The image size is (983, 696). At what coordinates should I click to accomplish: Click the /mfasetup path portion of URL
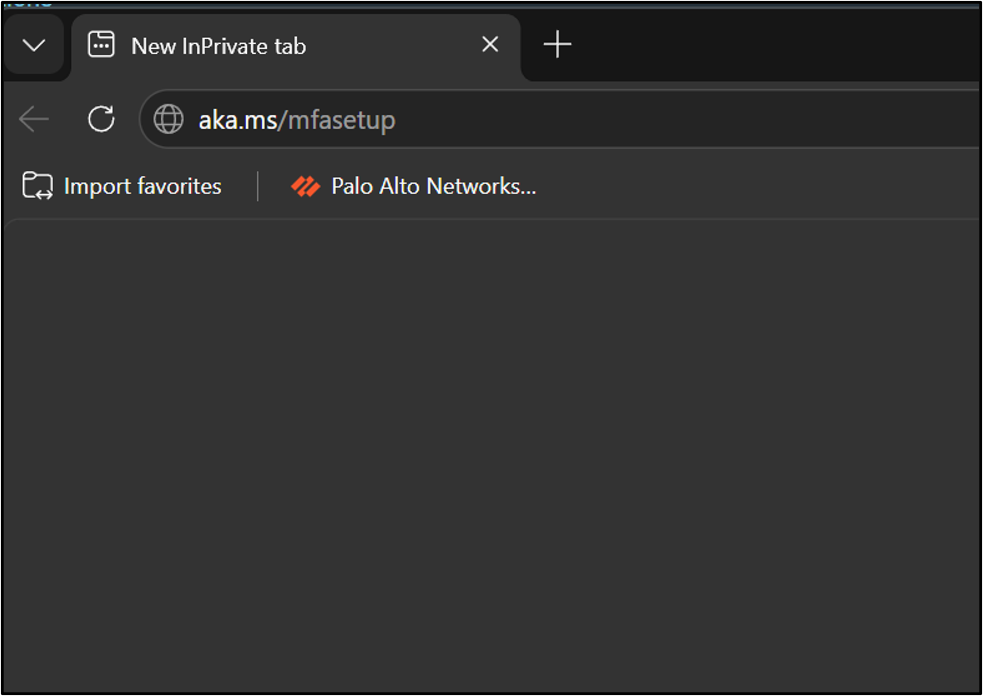[337, 120]
